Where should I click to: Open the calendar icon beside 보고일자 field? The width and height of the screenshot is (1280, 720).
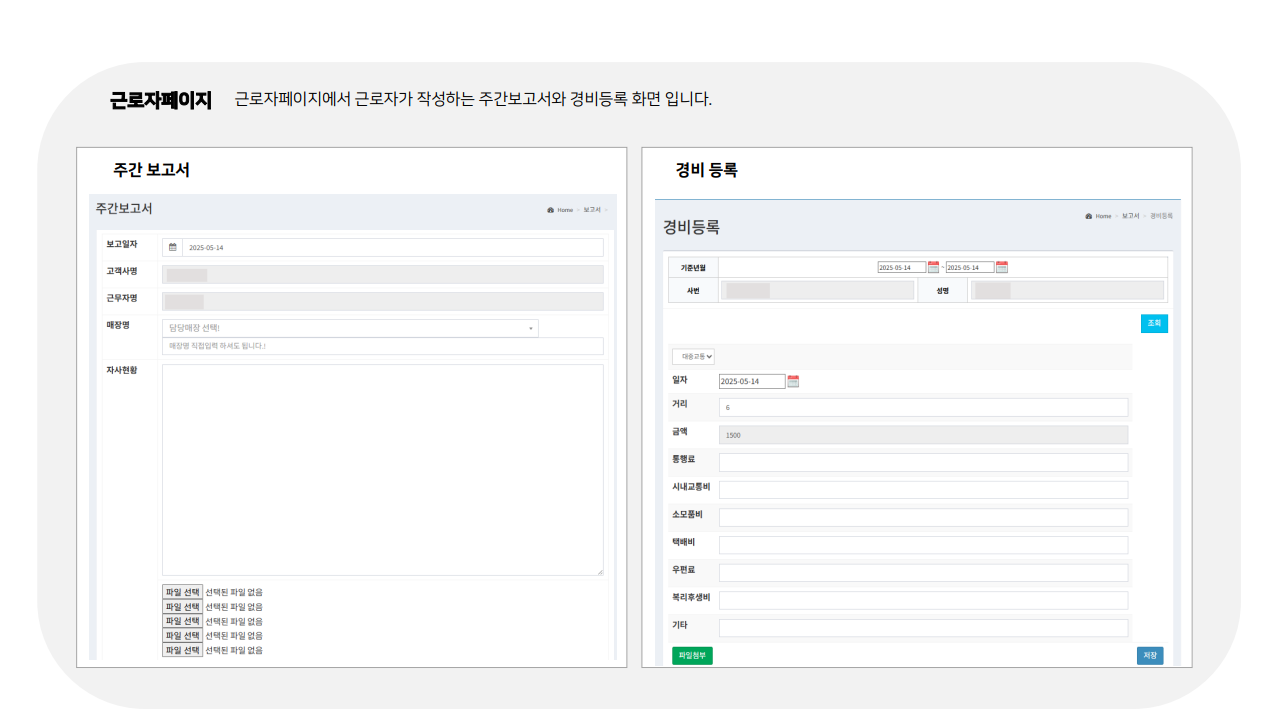172,247
